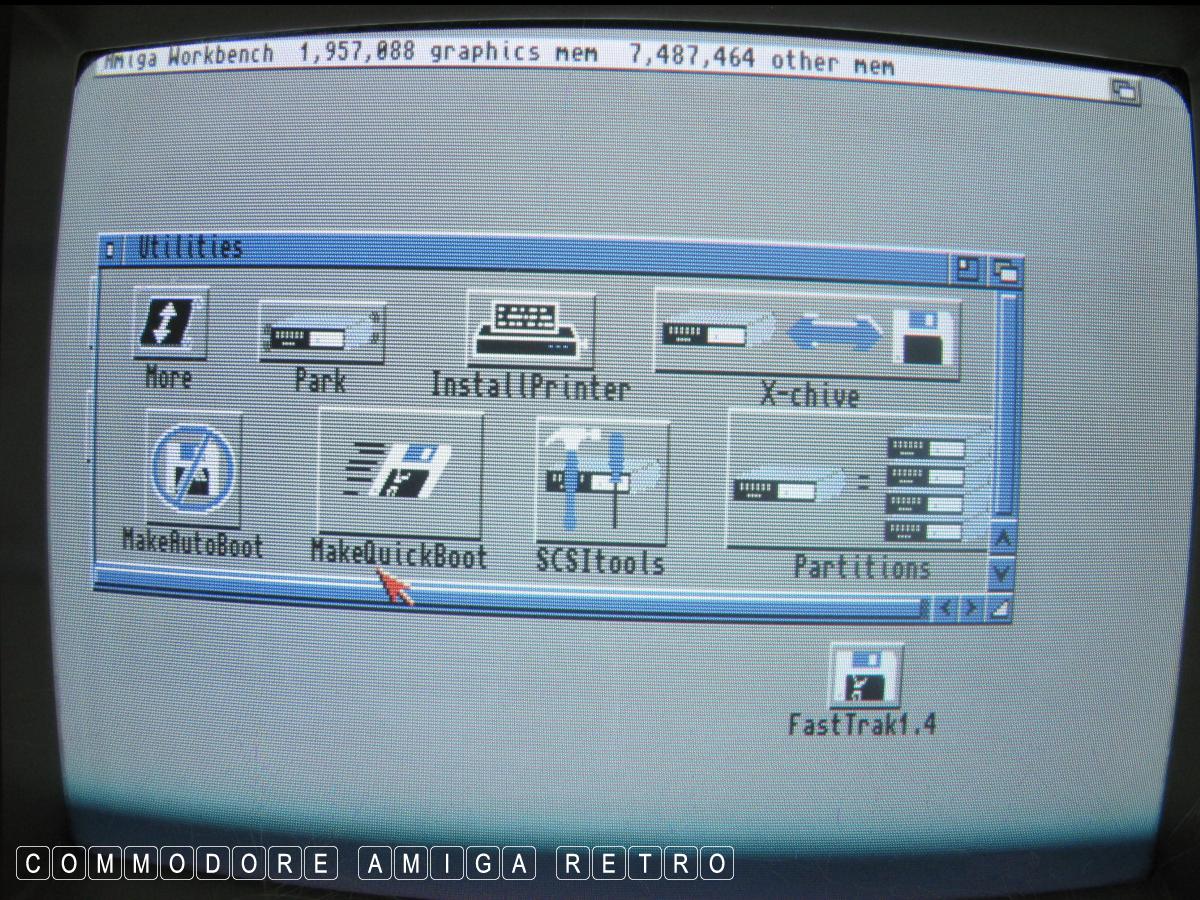
Task: Close the Utilities window
Action: coord(111,248)
